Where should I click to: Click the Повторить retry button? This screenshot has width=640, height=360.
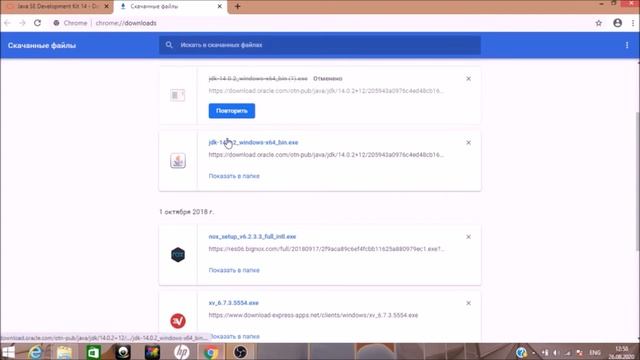point(232,111)
